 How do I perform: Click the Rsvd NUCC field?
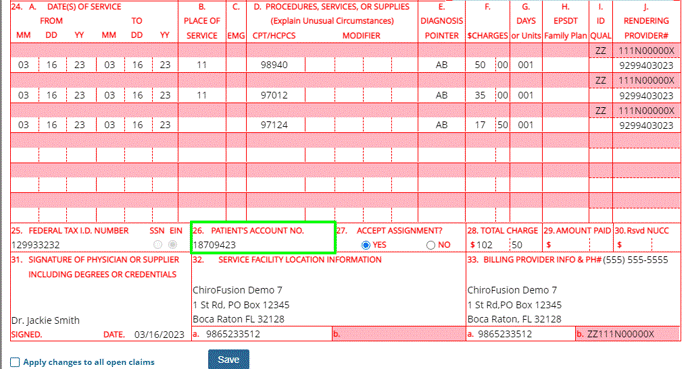click(636, 245)
